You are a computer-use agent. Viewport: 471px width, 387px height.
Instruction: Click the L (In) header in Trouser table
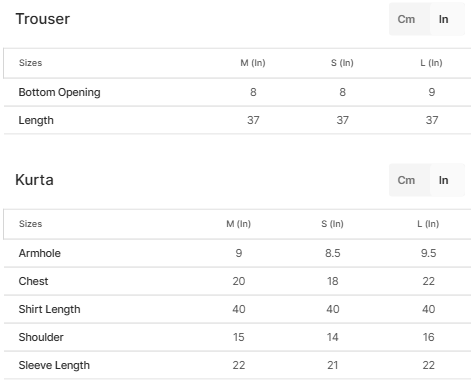point(431,63)
